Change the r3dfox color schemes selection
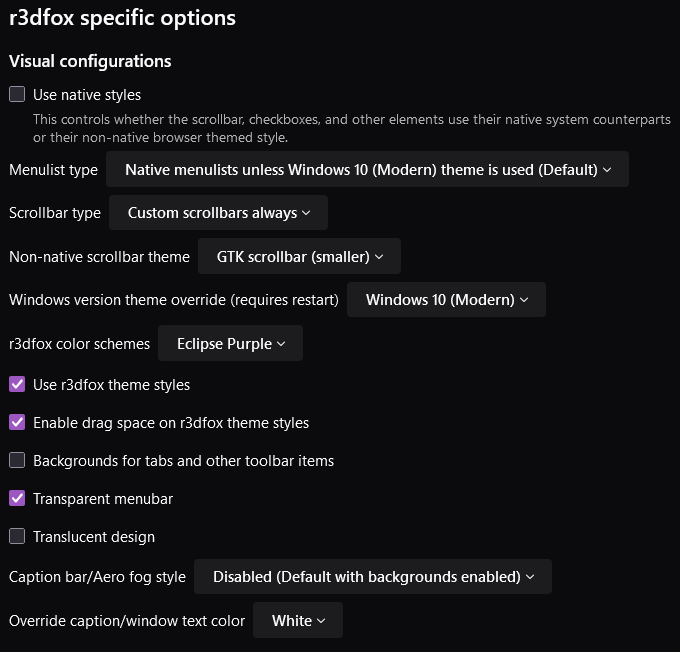The height and width of the screenshot is (652, 680). [230, 344]
